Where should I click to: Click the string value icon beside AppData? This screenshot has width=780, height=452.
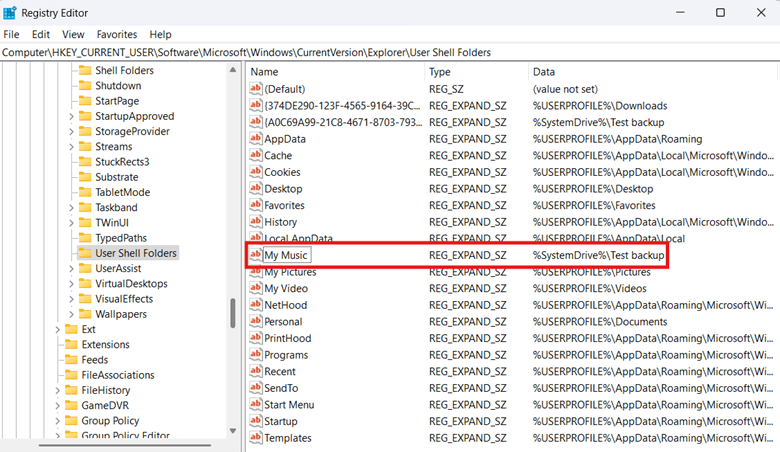255,139
